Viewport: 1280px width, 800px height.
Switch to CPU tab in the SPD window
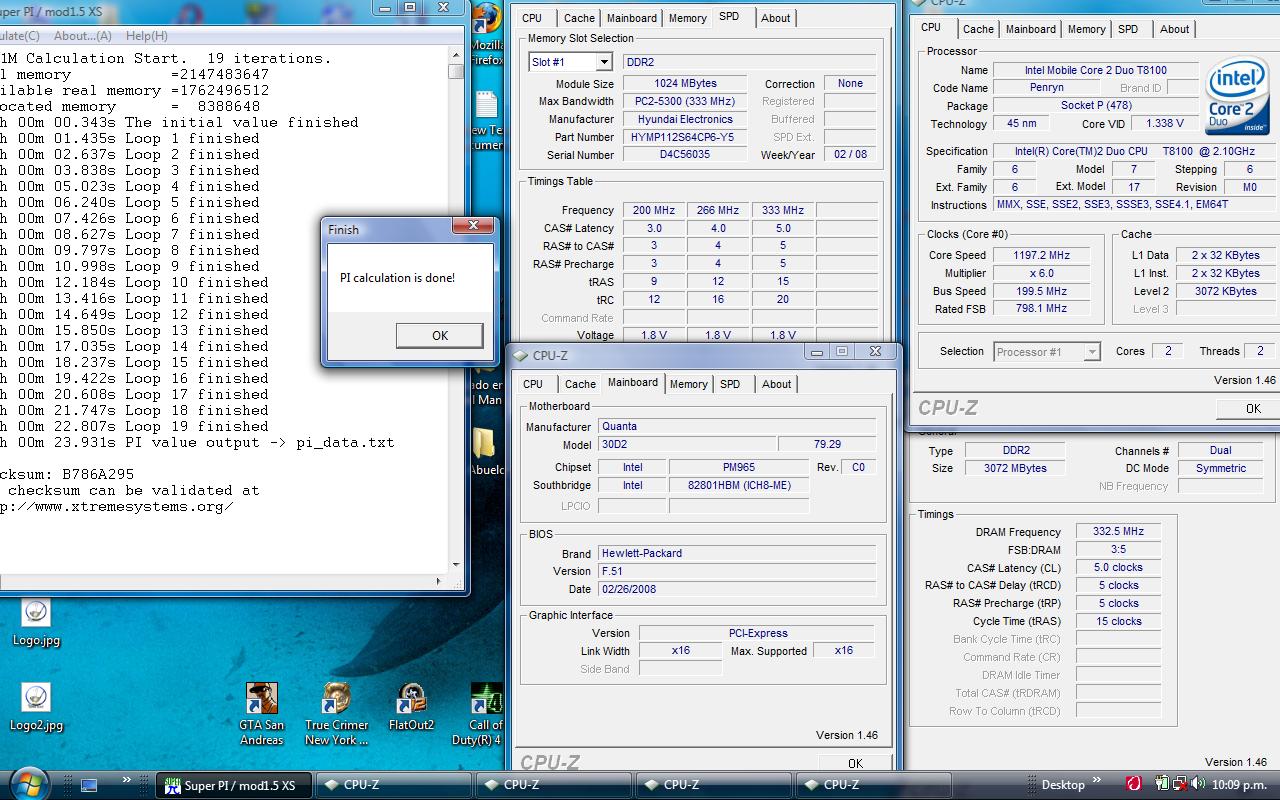click(532, 18)
